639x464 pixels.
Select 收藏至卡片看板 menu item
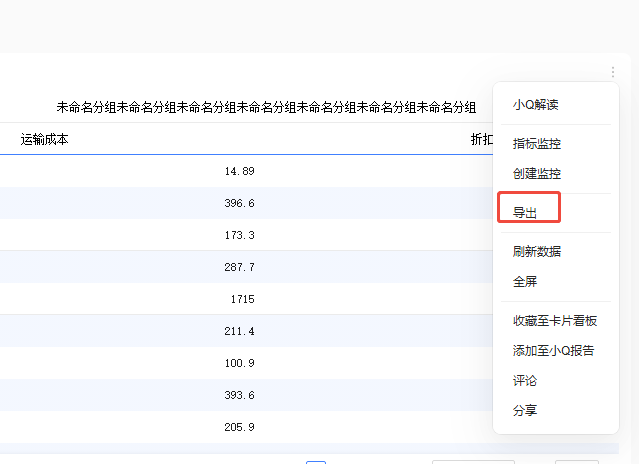[x=554, y=321]
